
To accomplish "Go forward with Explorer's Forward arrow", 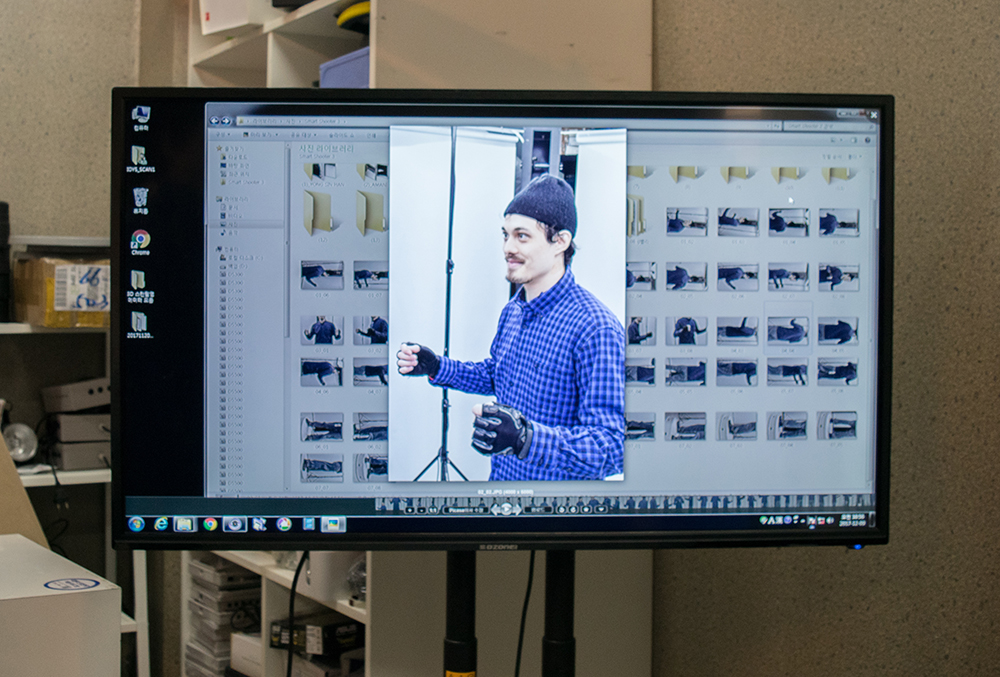I will pos(226,120).
